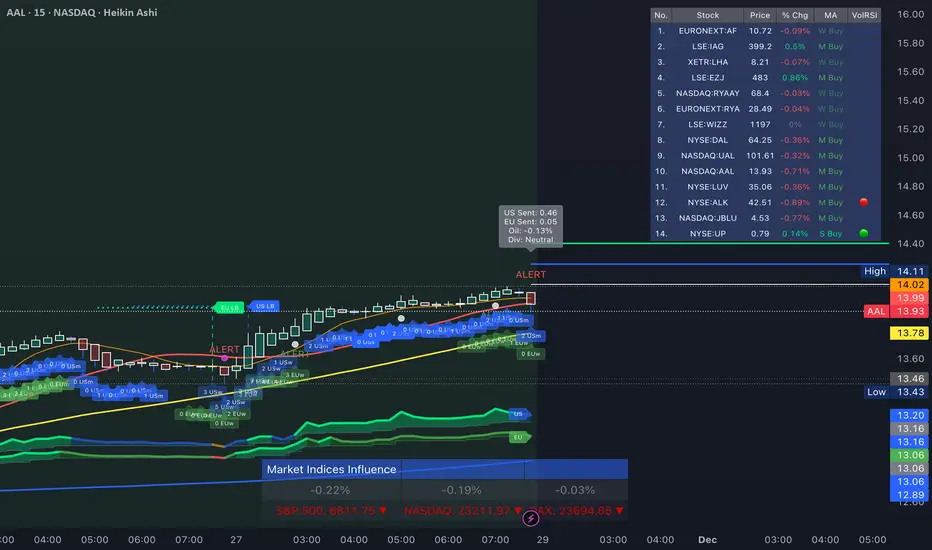Click the 13.99 price label

(x=909, y=298)
